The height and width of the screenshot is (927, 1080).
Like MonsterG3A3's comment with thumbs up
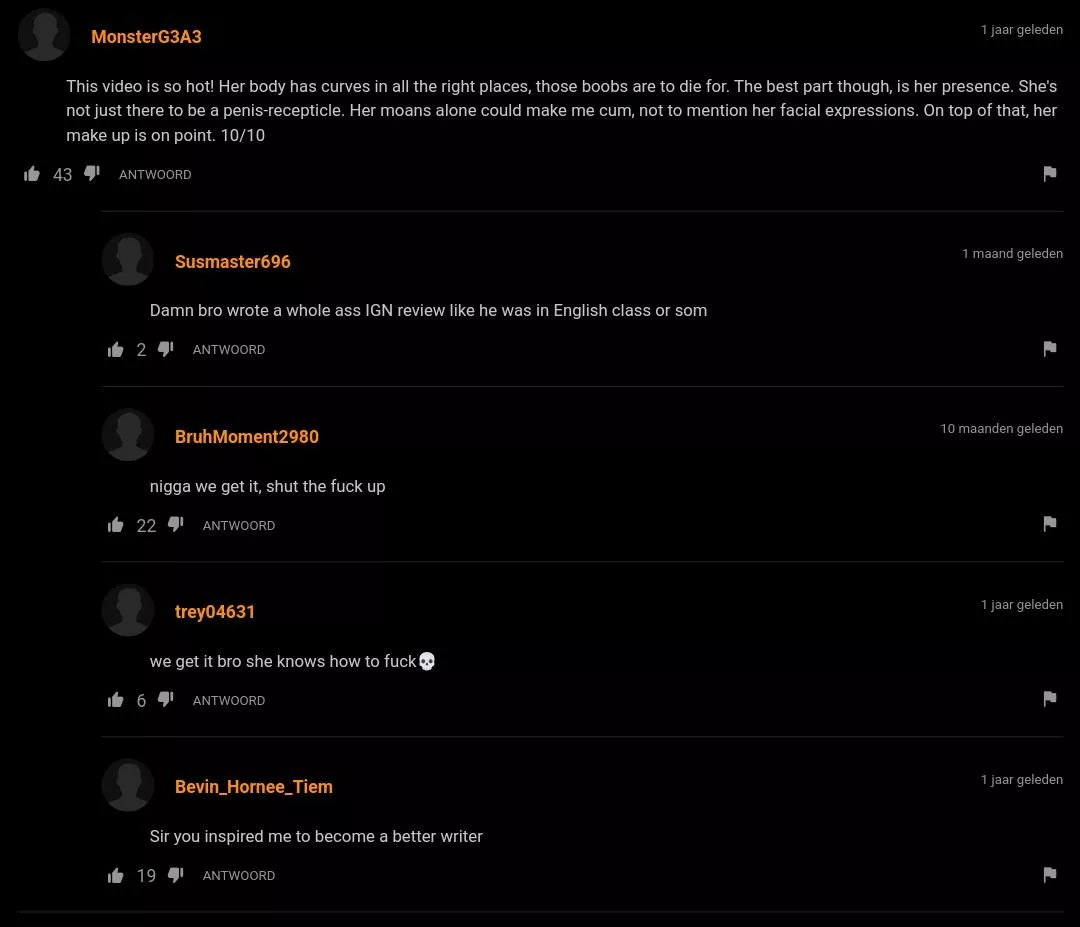(32, 174)
